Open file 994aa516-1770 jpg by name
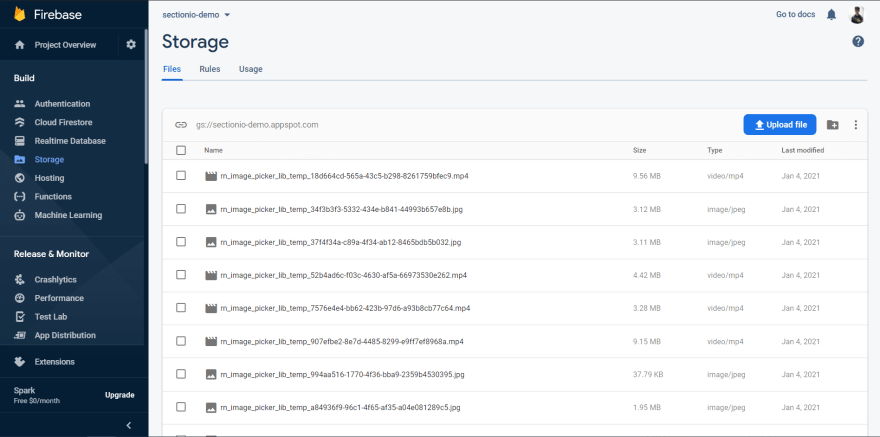 click(x=342, y=374)
